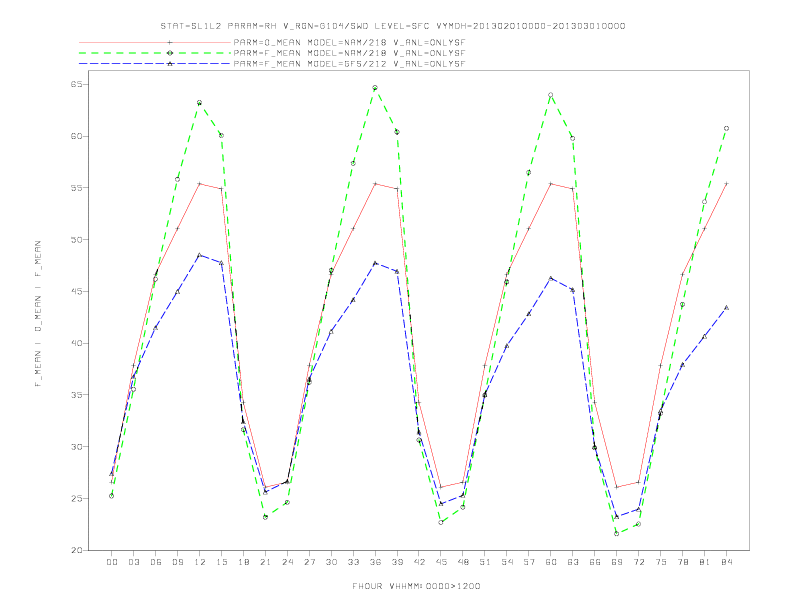Click green NAM forecast minimum marker at hour 69
This screenshot has width=792, height=612.
pos(617,533)
